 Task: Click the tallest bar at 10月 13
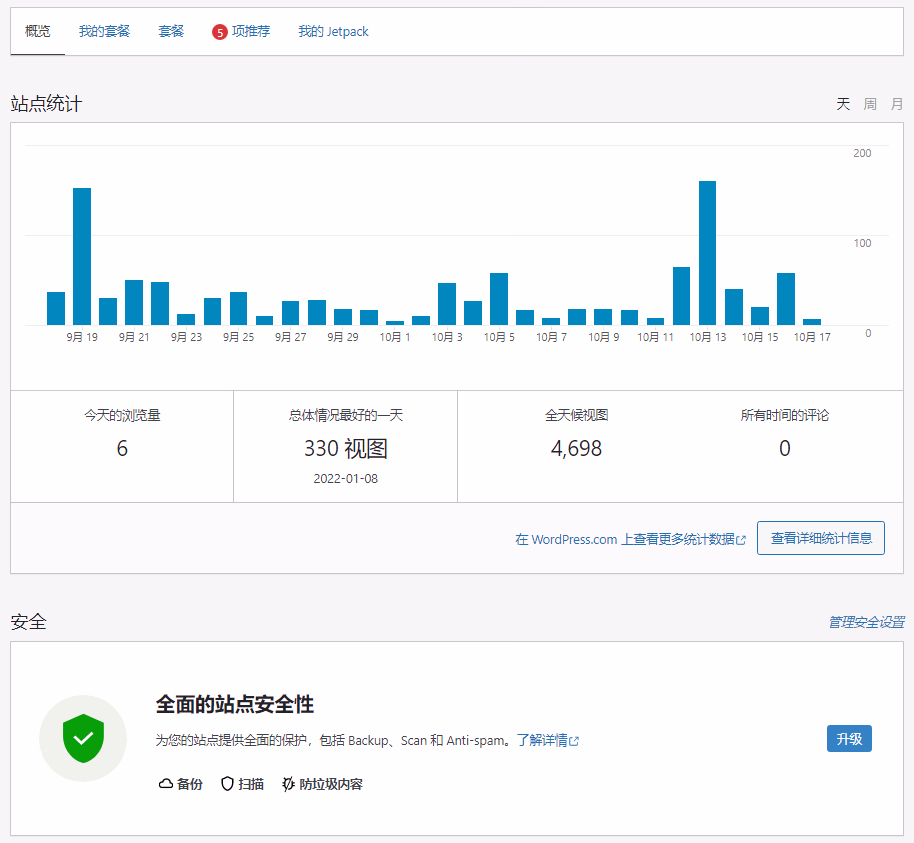(707, 253)
